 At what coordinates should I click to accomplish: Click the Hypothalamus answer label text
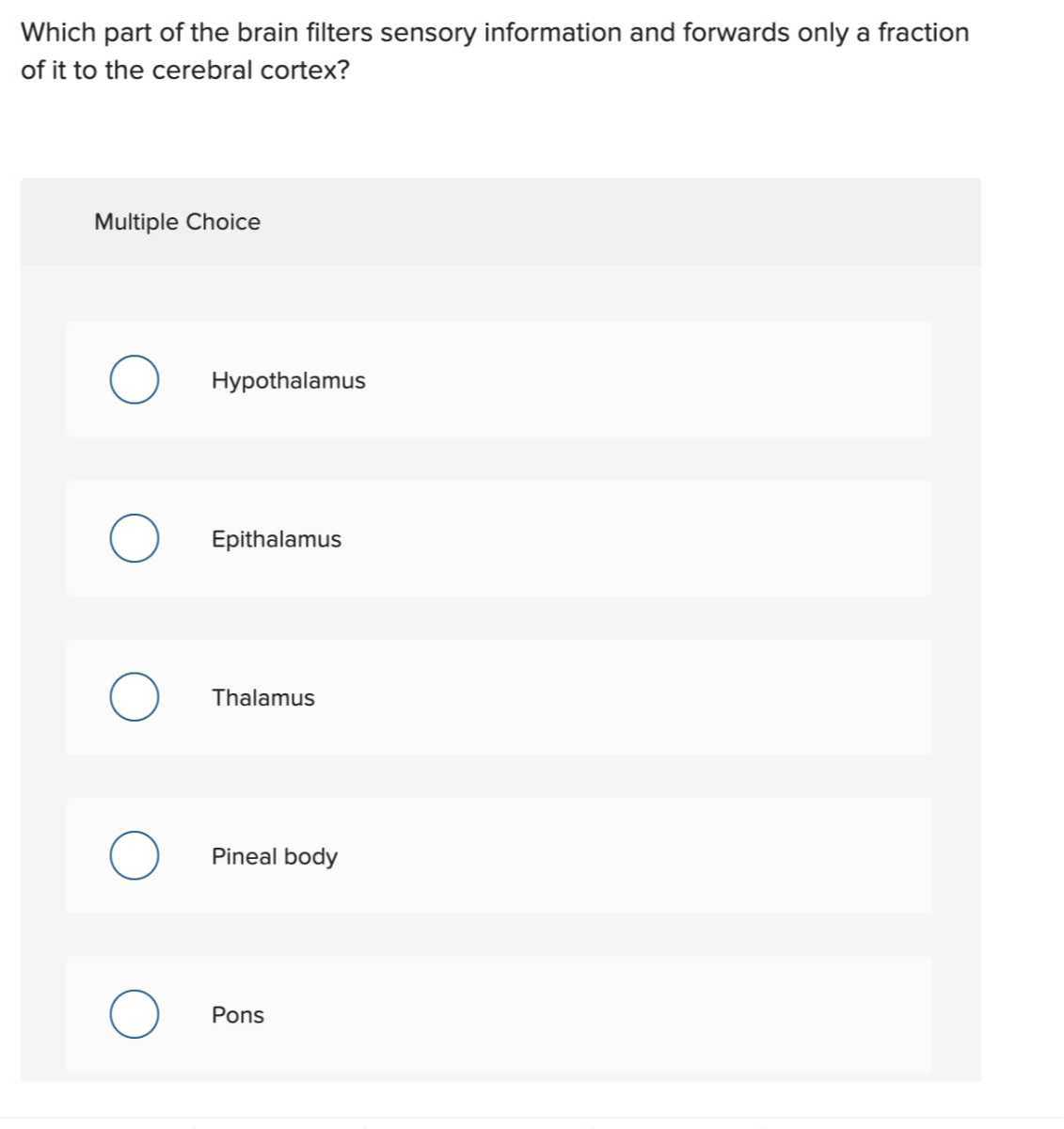click(x=288, y=381)
